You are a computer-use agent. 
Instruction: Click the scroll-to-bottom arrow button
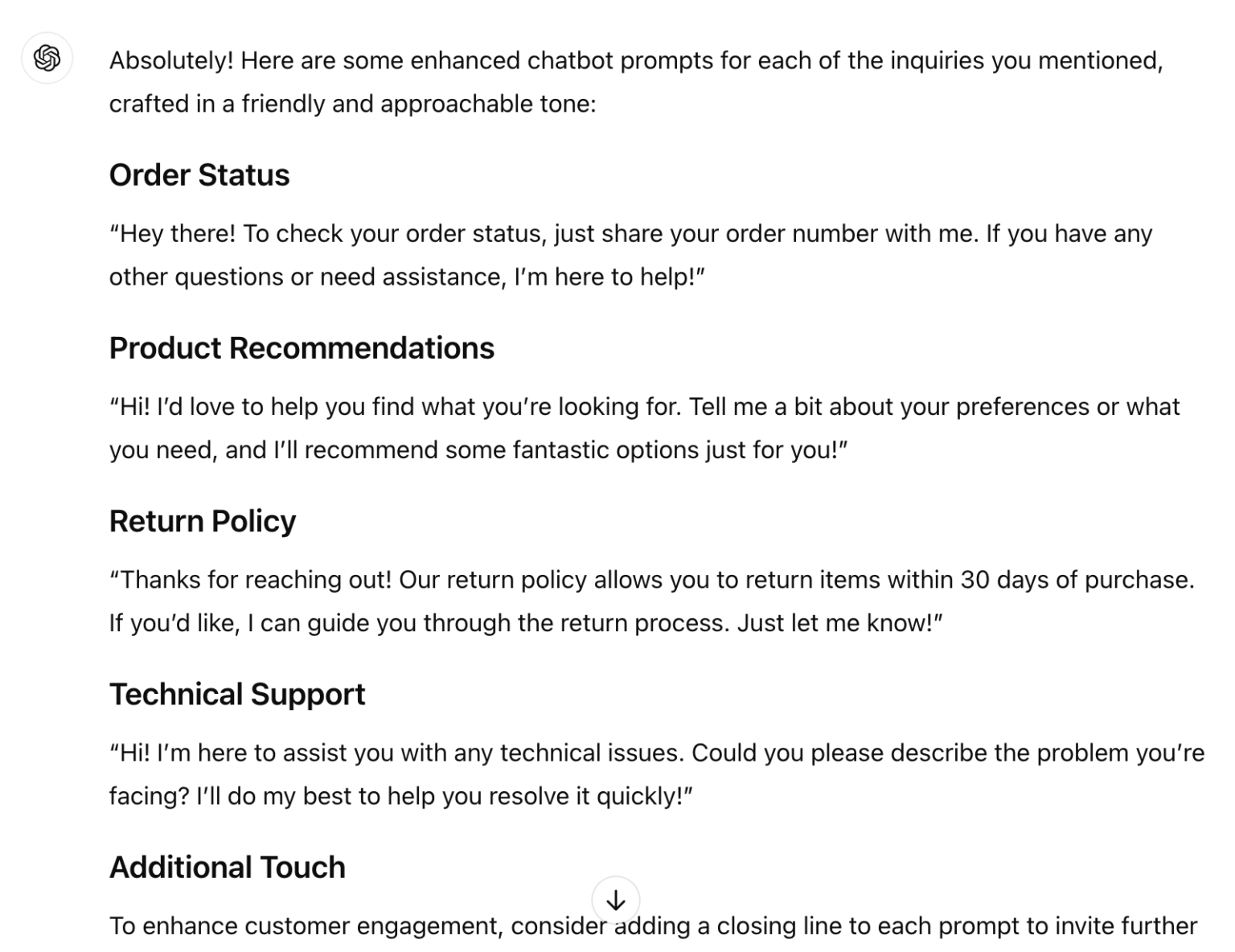tap(615, 900)
